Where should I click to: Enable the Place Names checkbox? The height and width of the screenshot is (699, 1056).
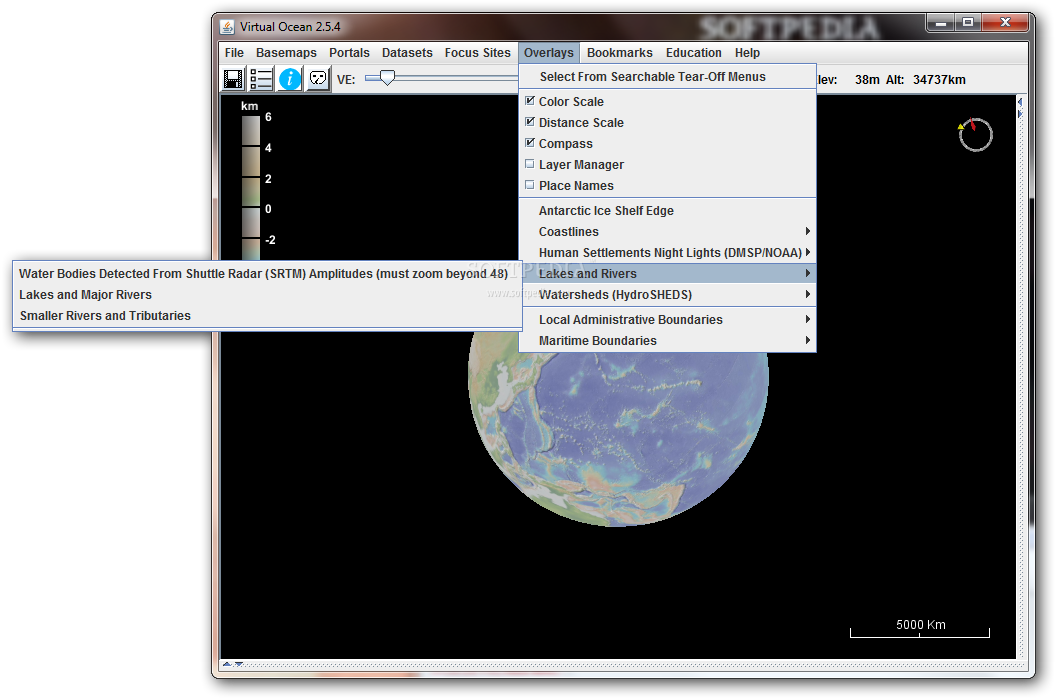tap(530, 185)
